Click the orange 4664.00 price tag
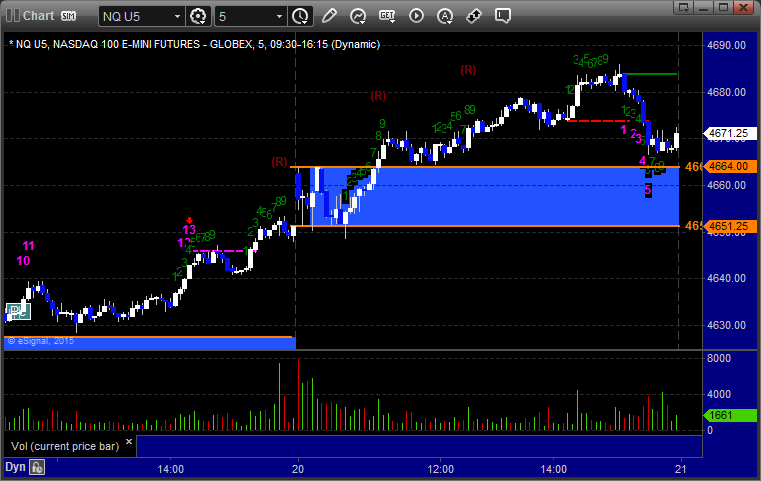 (x=729, y=166)
